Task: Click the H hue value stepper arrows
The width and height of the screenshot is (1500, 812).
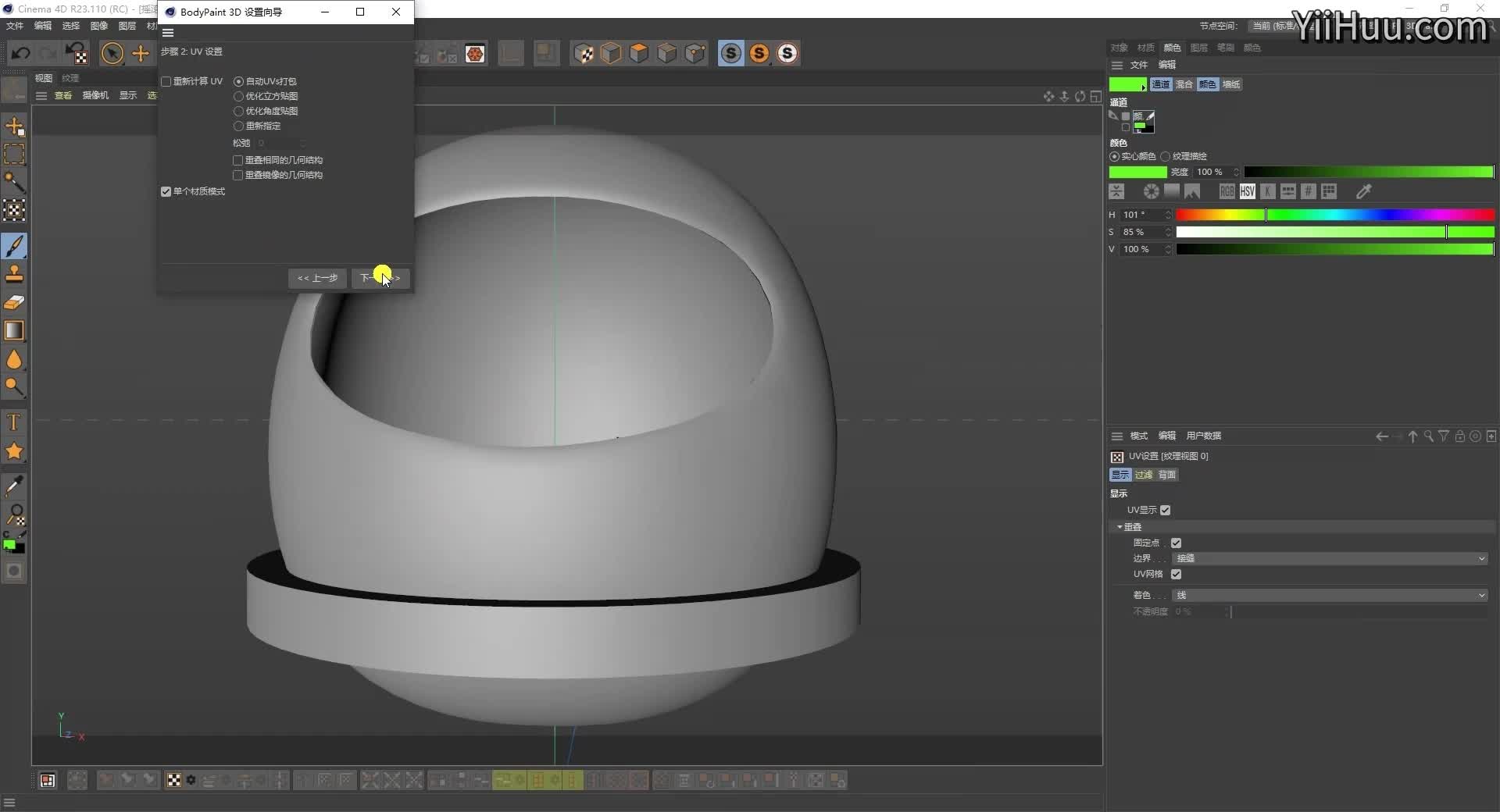Action: pyautogui.click(x=1168, y=215)
